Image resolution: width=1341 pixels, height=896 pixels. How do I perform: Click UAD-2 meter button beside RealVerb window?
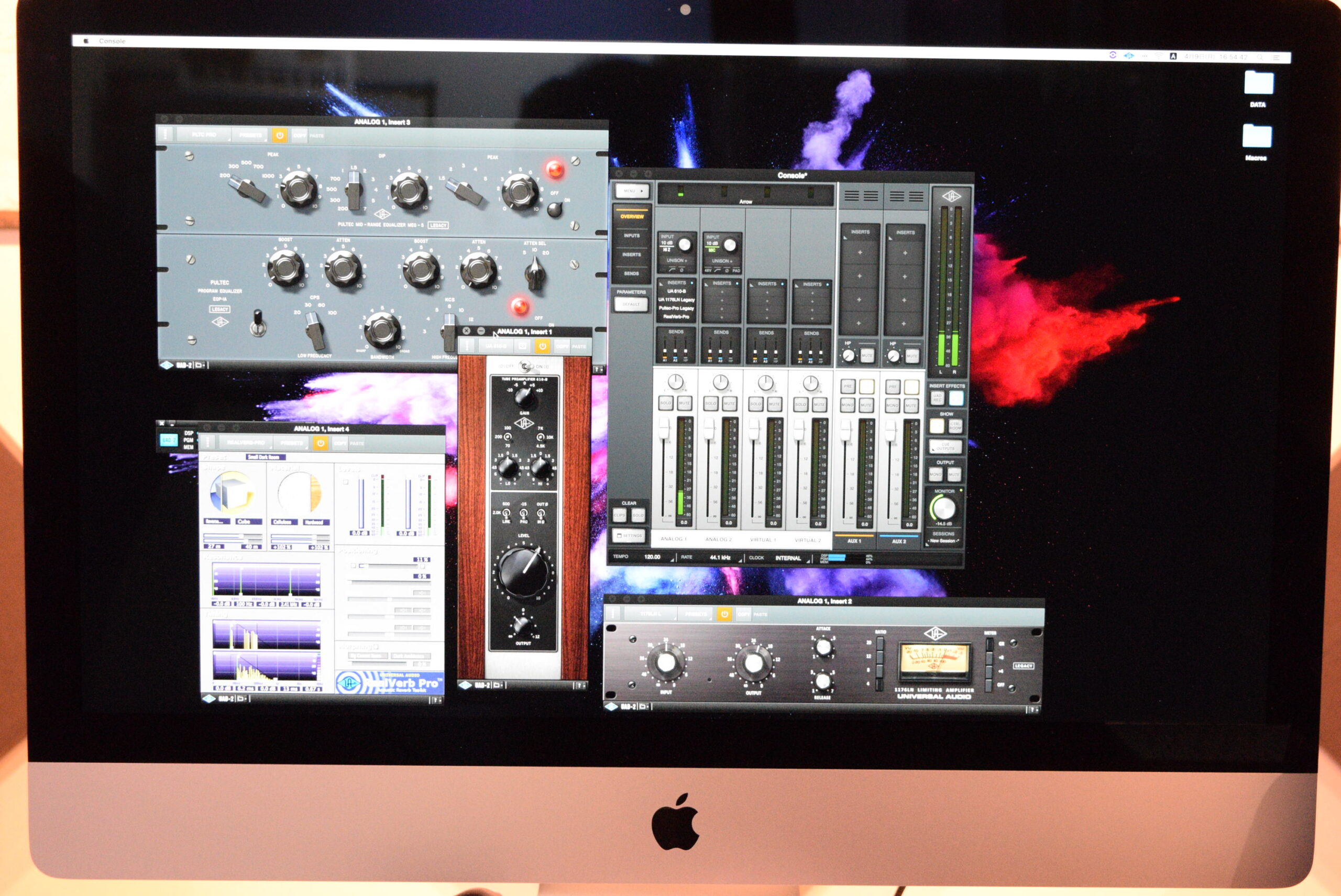tap(168, 440)
